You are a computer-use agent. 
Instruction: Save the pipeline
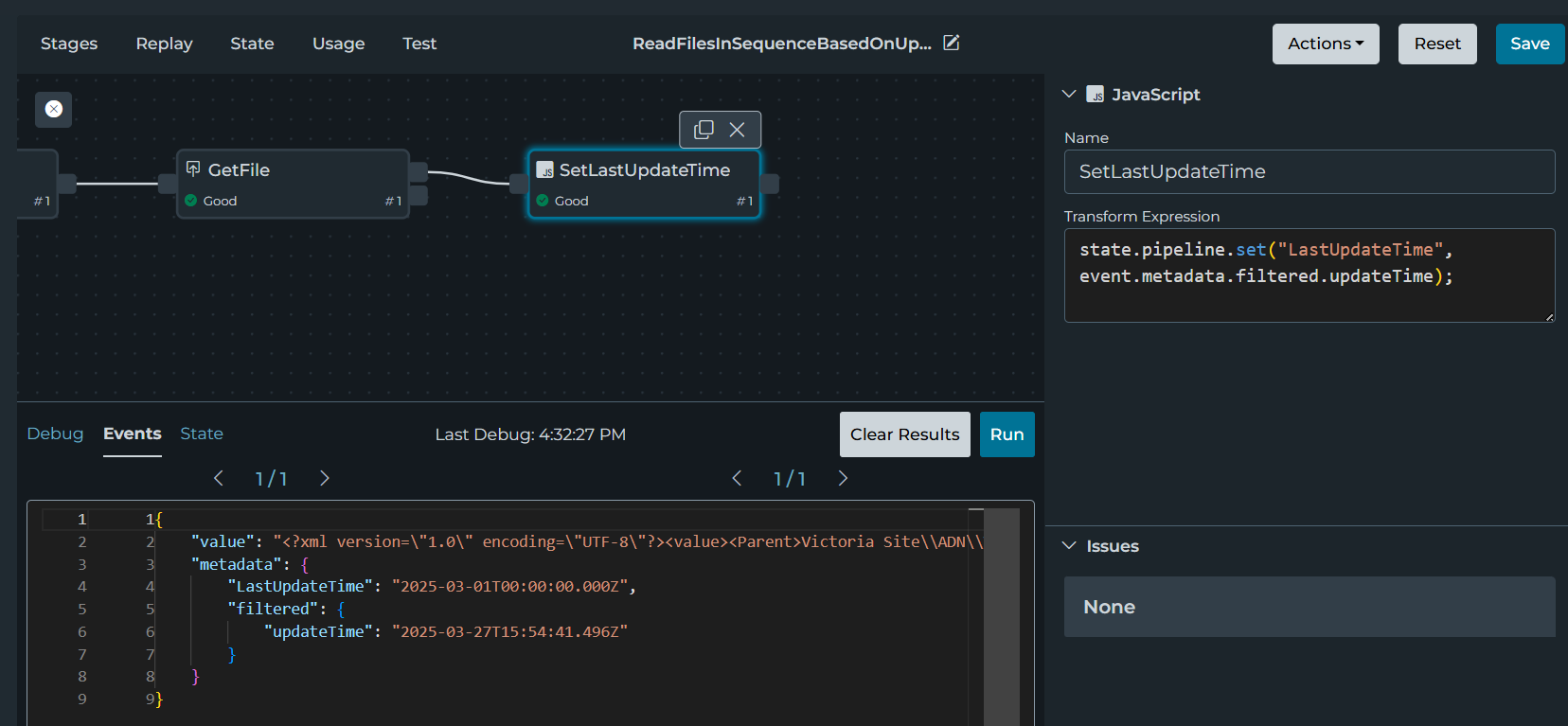coord(1529,44)
